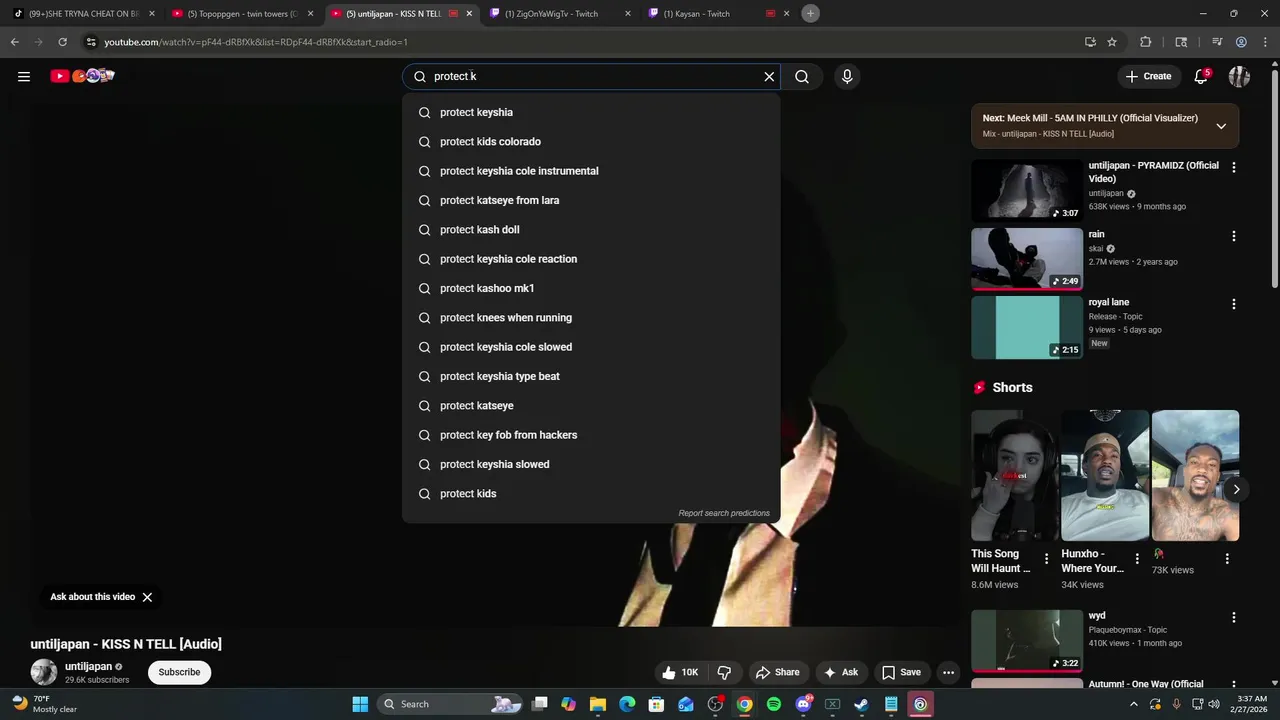Choose suggestion "protect kids colorado"
The height and width of the screenshot is (720, 1280).
pos(591,142)
